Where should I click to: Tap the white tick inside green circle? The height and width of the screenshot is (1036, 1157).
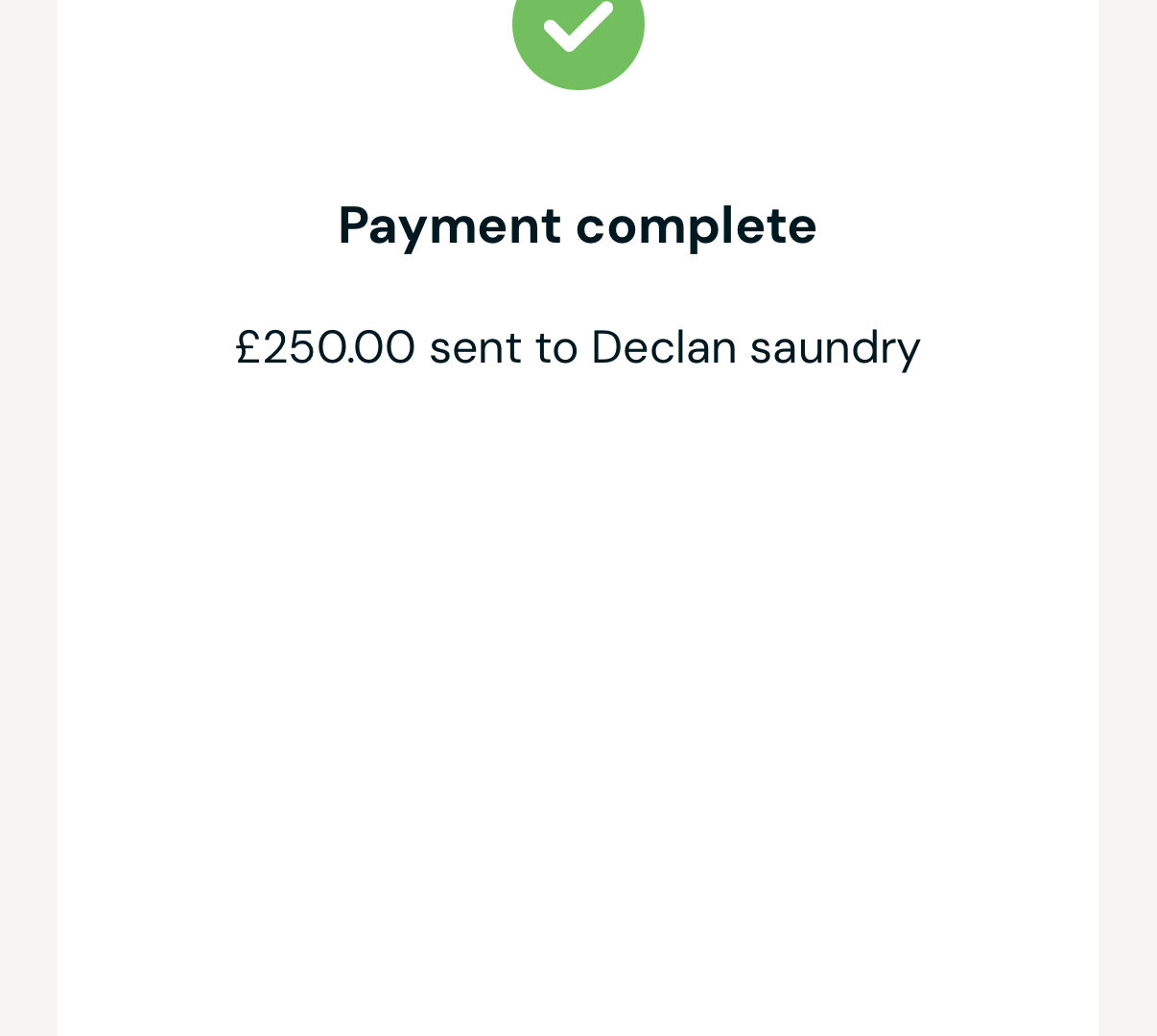click(x=578, y=26)
